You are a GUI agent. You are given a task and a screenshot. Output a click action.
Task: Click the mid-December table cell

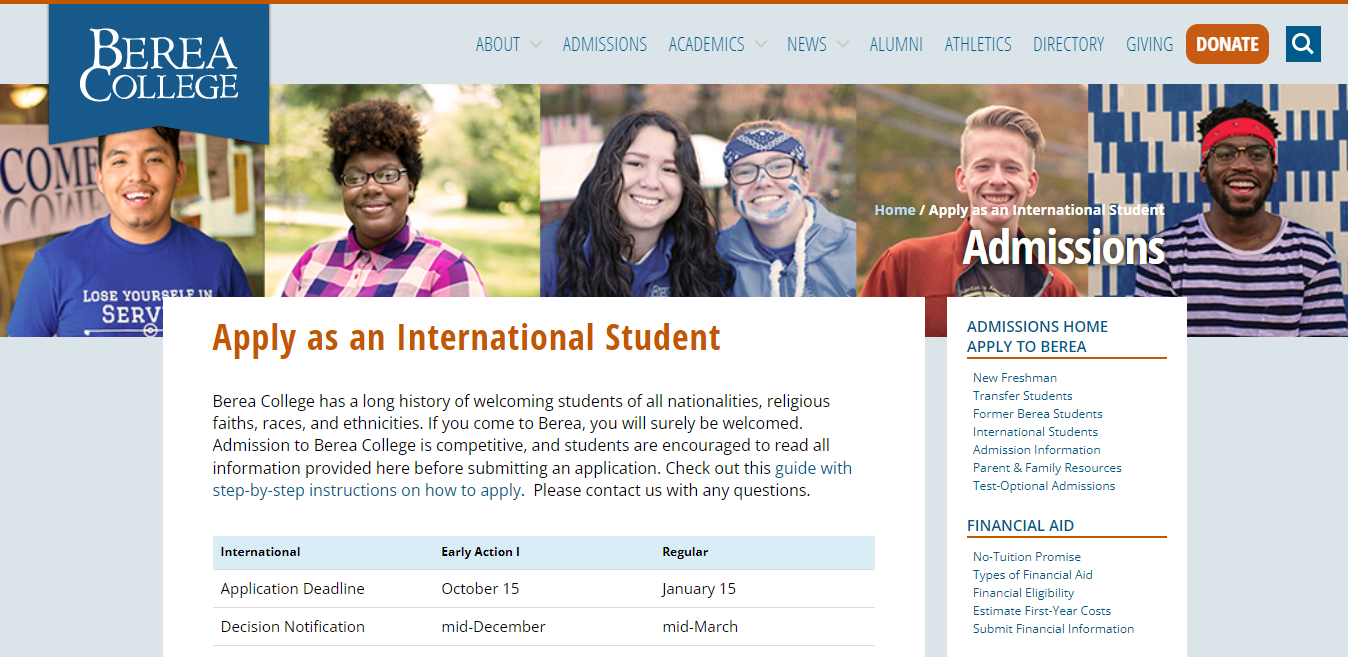[494, 627]
